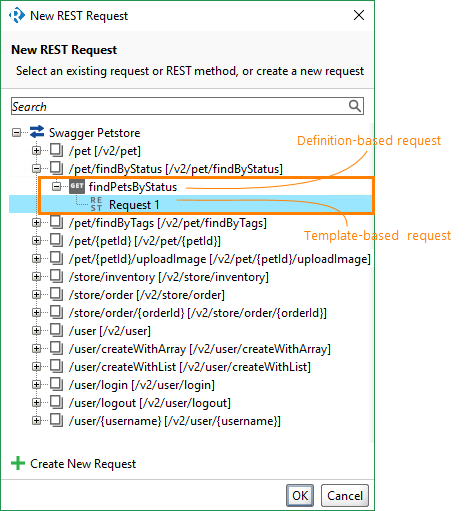Collapse the Swagger Petstore root node

click(16, 133)
